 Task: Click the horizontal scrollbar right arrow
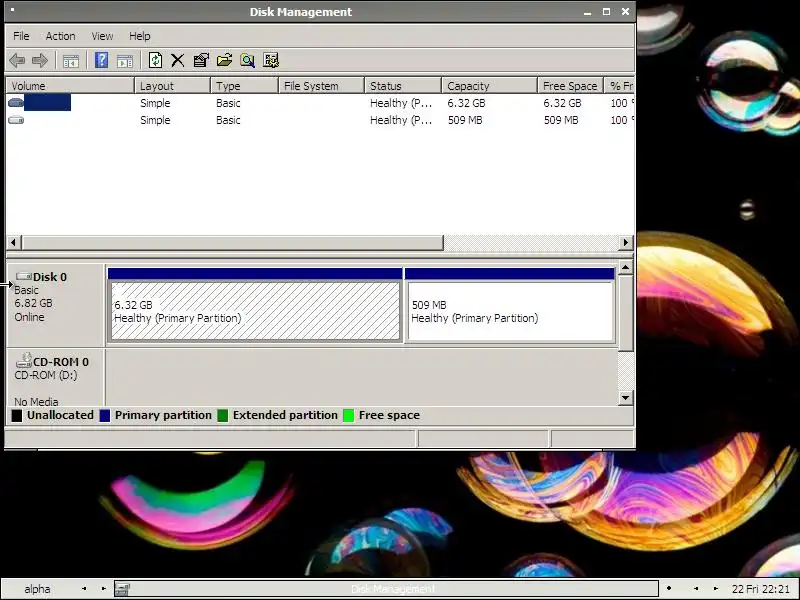pyautogui.click(x=626, y=243)
